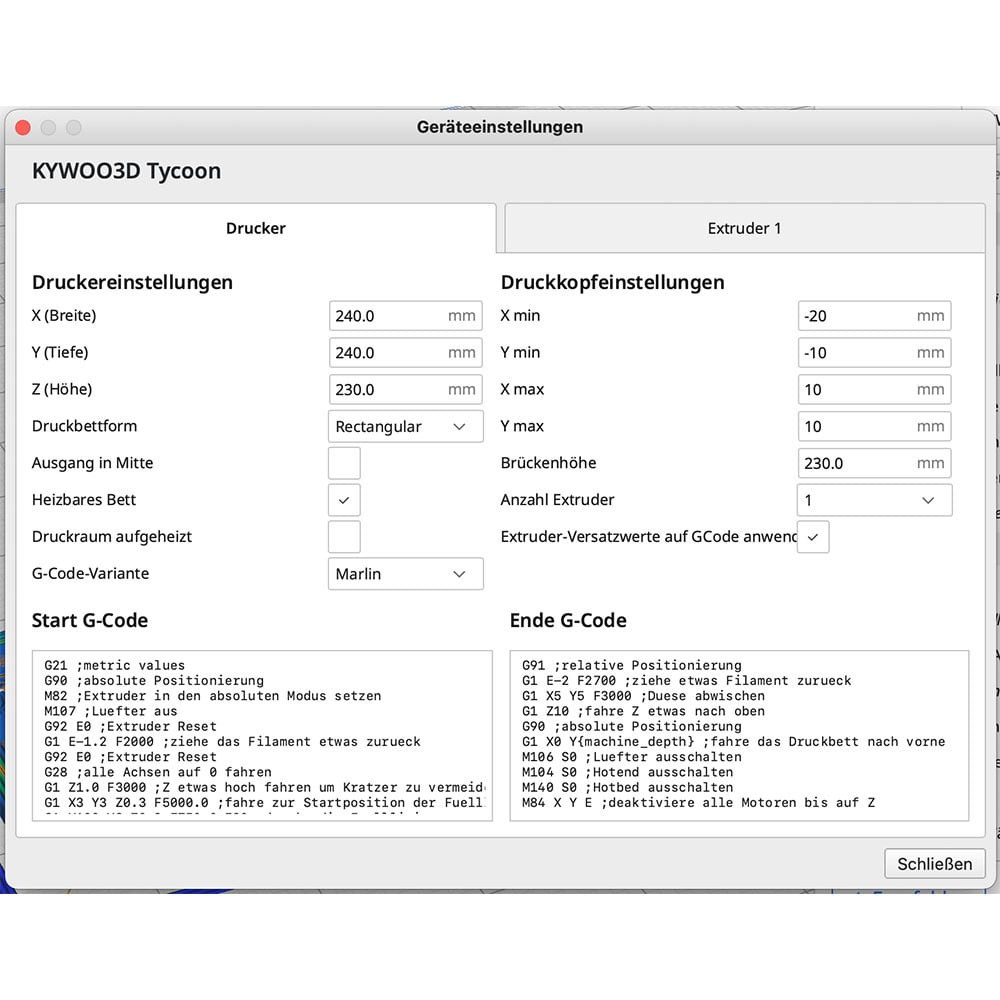Click the 'G28 ;alle Achsen auf 0 fahren' line
Screen dimensions: 1000x1000
tap(158, 772)
